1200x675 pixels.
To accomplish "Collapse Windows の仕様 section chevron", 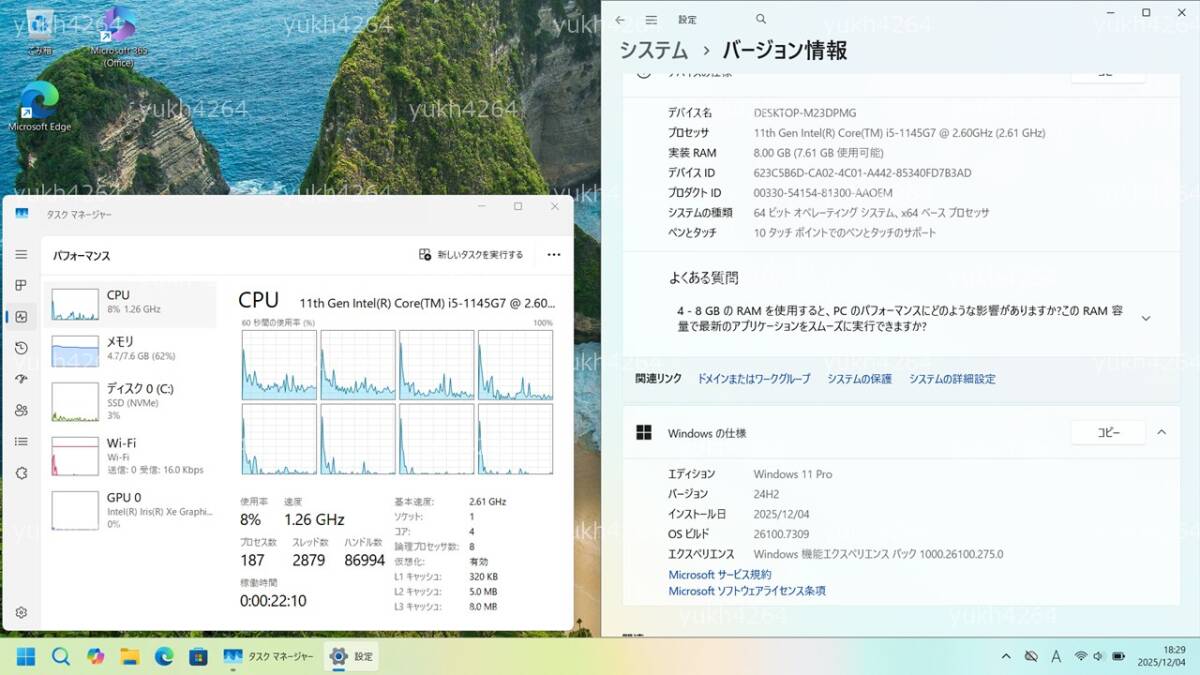I will 1161,433.
